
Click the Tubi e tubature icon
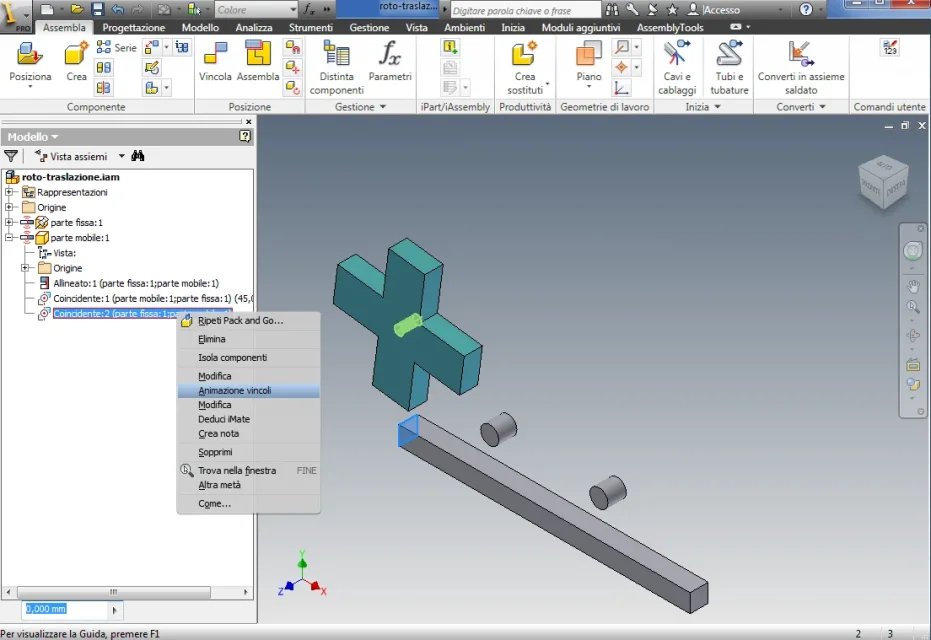(729, 54)
